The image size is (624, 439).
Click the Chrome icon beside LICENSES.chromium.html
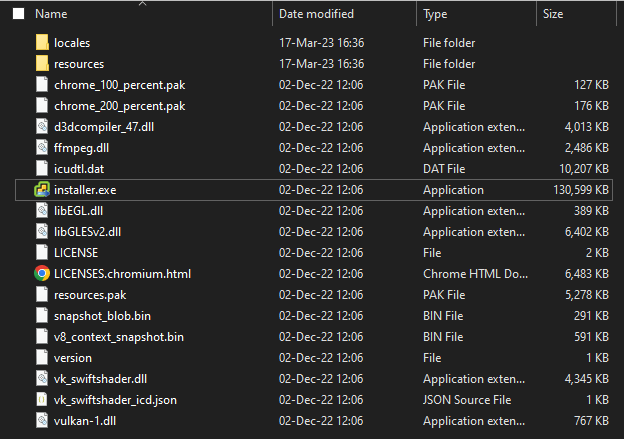click(42, 274)
